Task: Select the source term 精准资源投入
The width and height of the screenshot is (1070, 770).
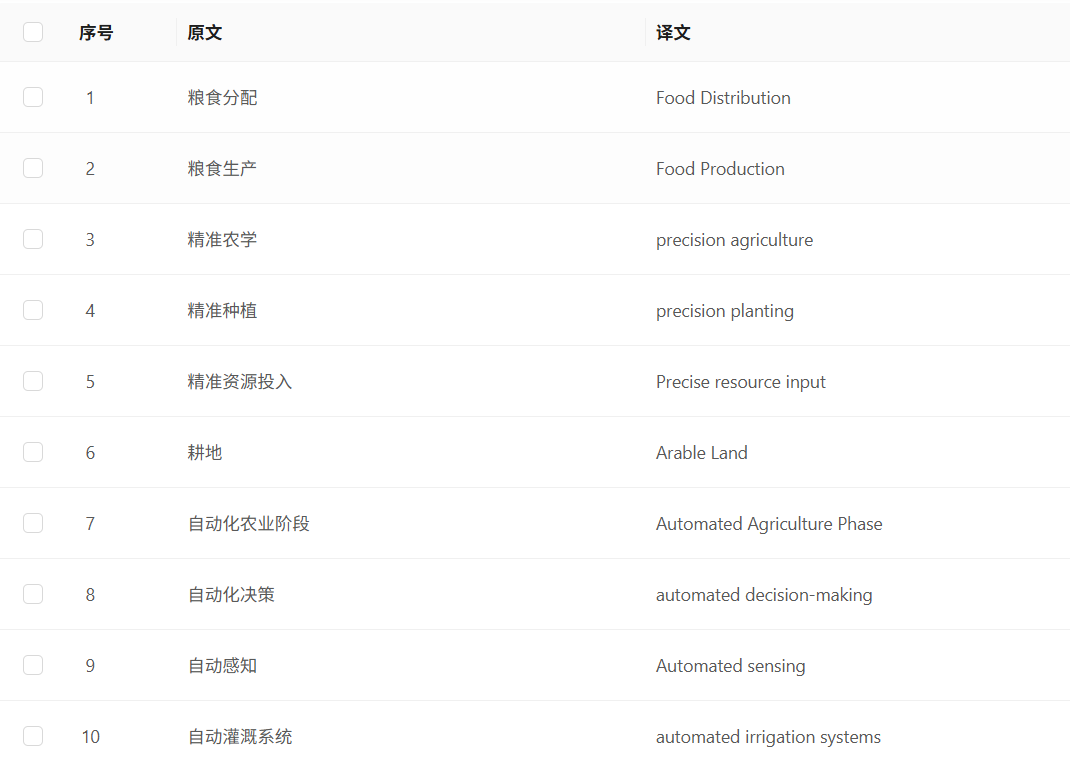Action: (x=240, y=382)
